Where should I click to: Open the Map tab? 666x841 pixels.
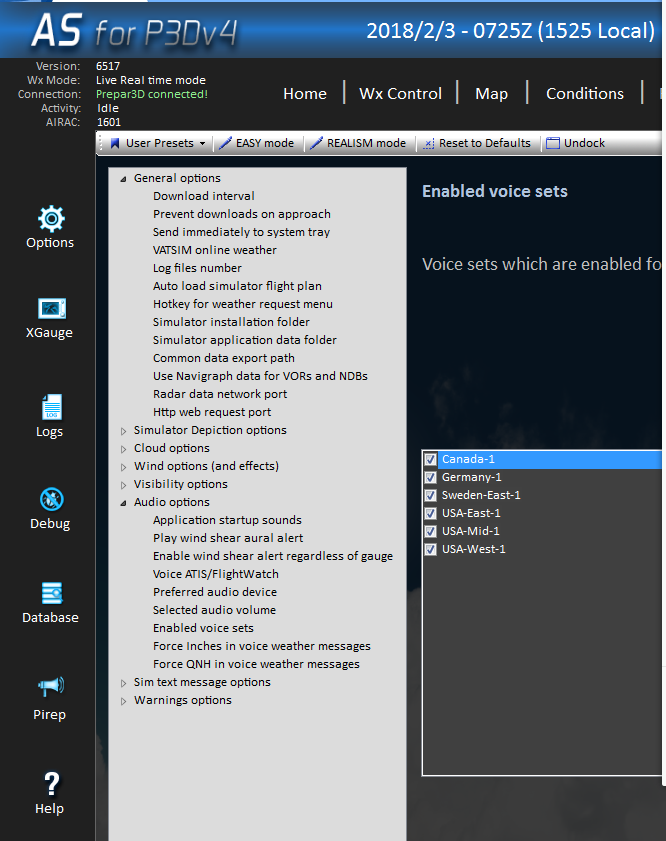(x=491, y=93)
